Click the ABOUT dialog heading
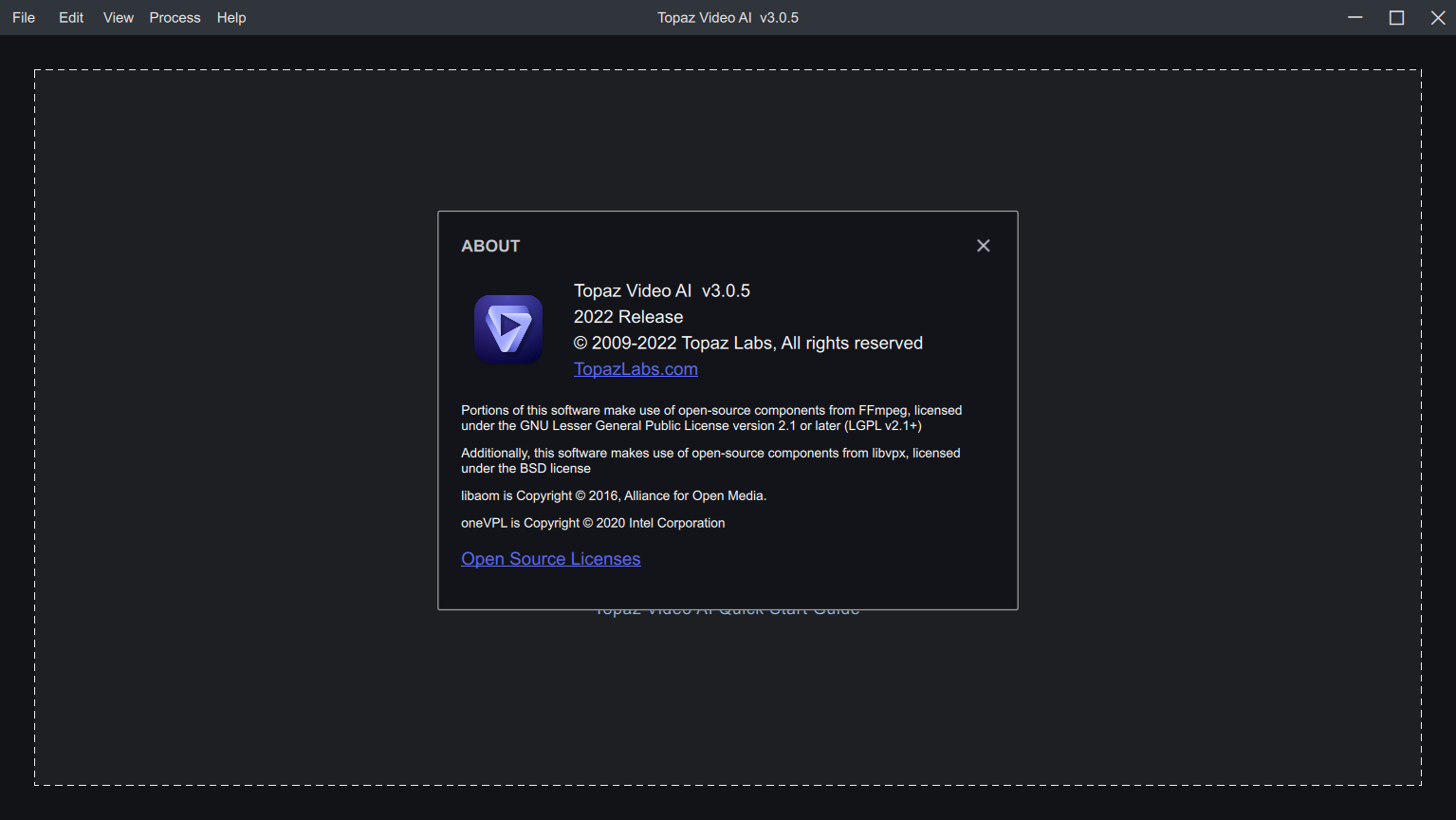1456x820 pixels. click(490, 246)
